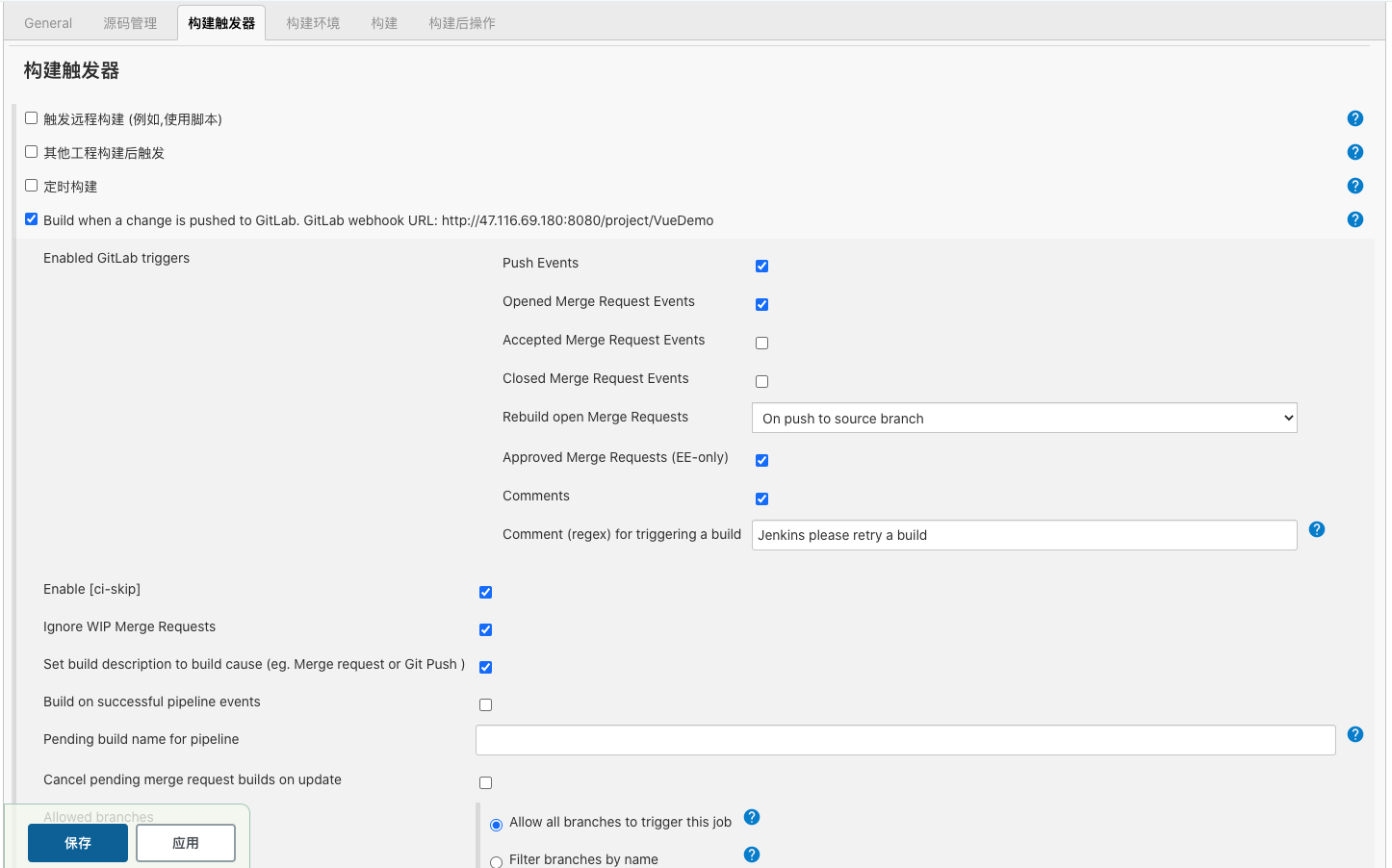1392x868 pixels.
Task: Show help for Pending build name field
Action: tap(1354, 734)
